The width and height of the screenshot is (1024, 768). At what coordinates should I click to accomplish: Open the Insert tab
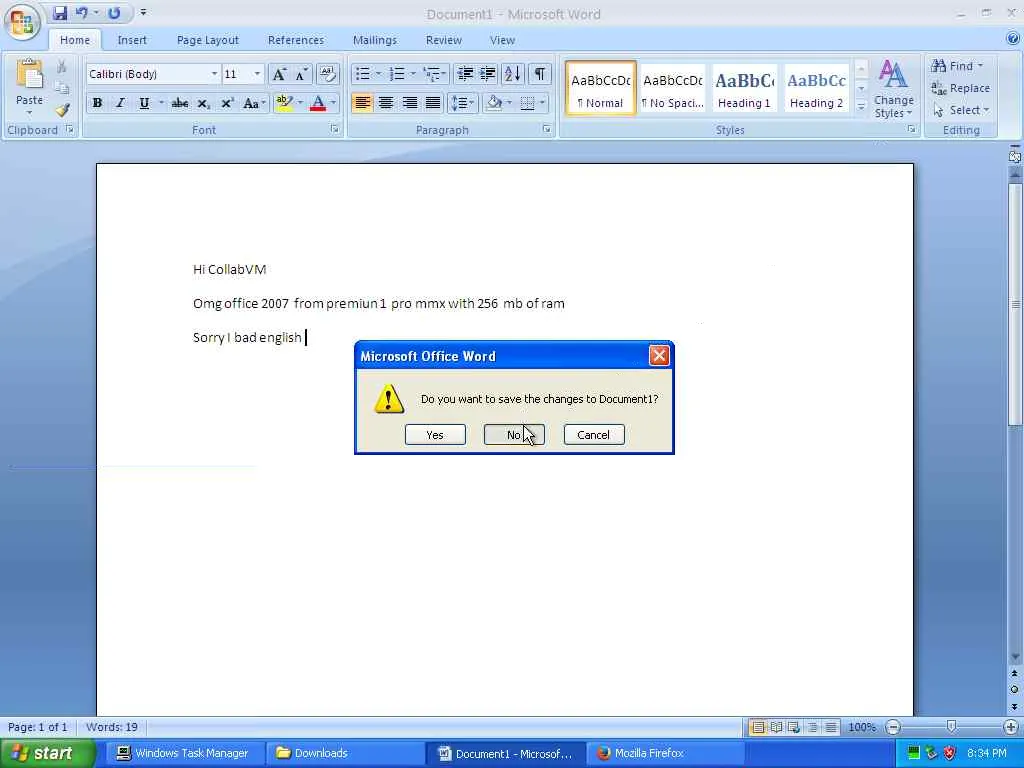point(132,40)
